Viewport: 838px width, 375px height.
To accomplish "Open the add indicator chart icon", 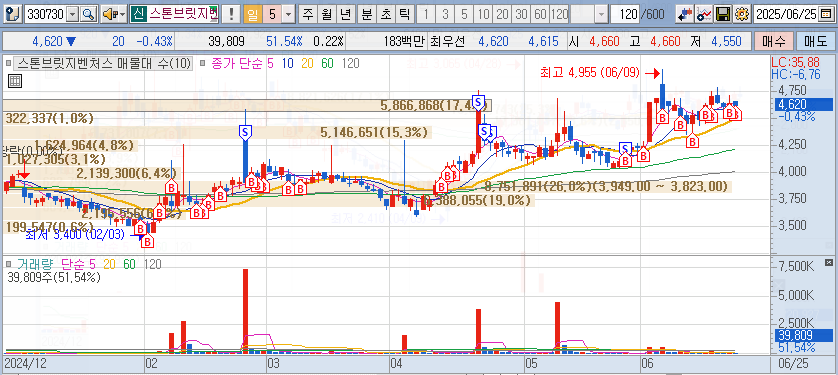I will point(704,14).
